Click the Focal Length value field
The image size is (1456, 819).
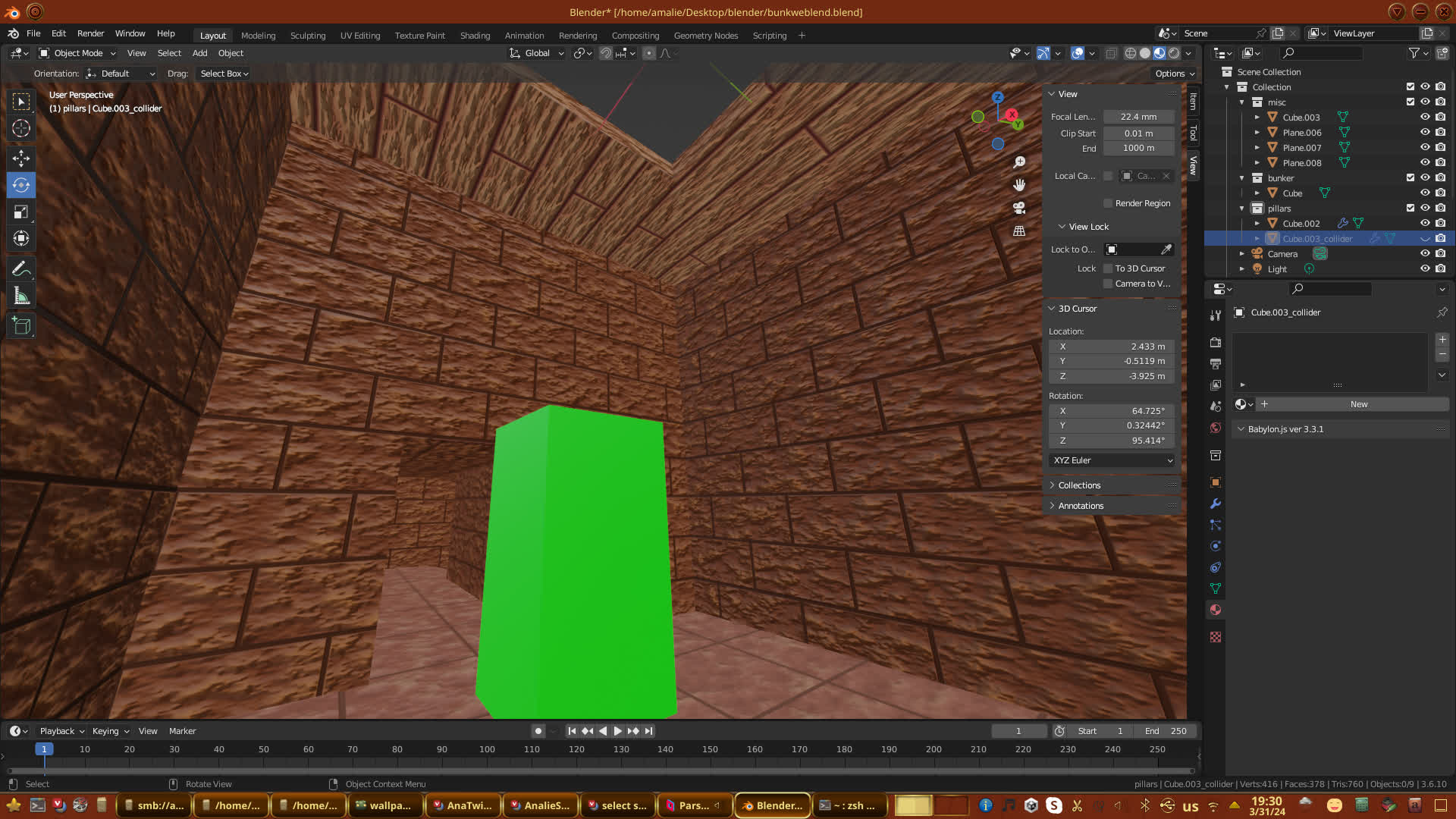tap(1137, 117)
